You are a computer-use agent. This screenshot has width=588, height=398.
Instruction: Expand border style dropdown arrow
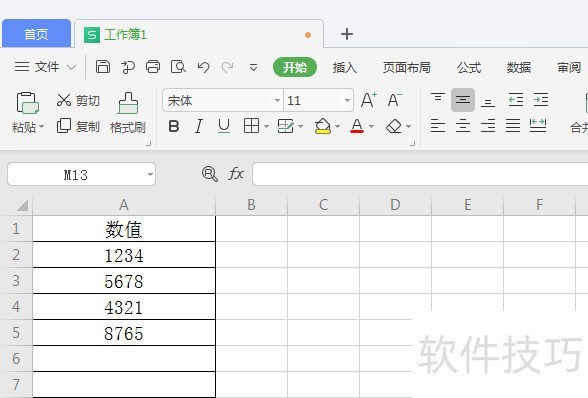click(266, 127)
